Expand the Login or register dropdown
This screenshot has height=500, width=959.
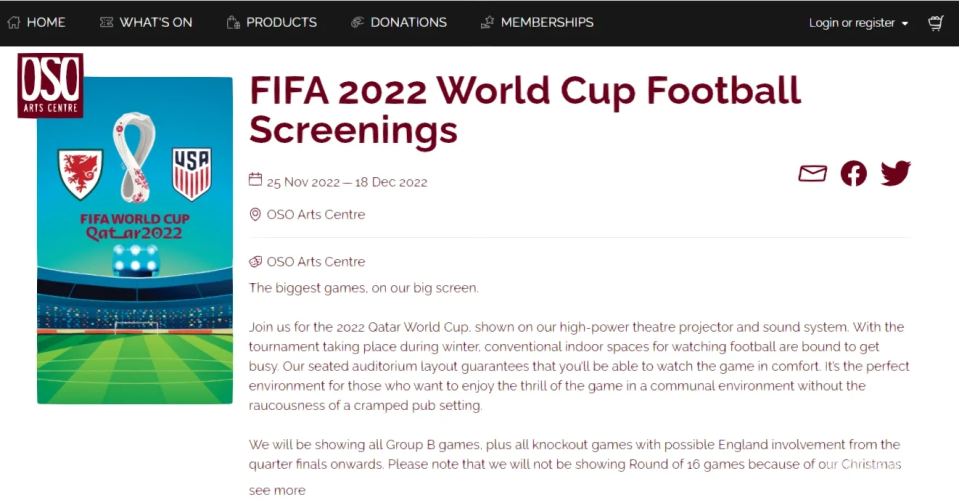click(x=858, y=23)
